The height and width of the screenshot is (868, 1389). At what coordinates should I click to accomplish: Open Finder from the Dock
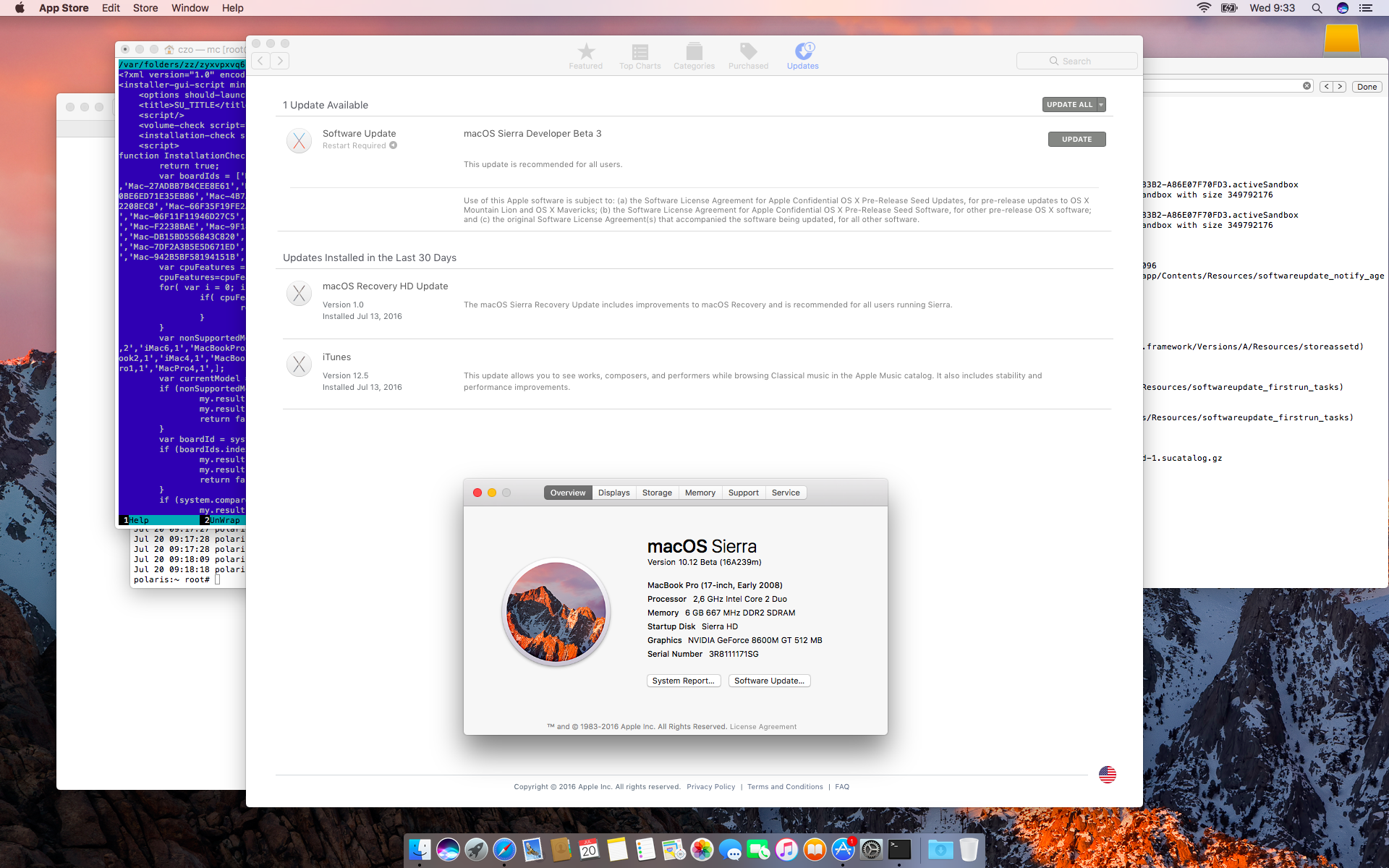coord(420,849)
